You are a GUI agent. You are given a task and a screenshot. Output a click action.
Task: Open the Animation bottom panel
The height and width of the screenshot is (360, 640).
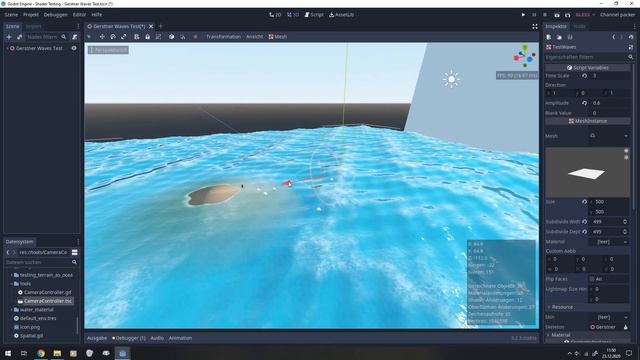[x=180, y=338]
